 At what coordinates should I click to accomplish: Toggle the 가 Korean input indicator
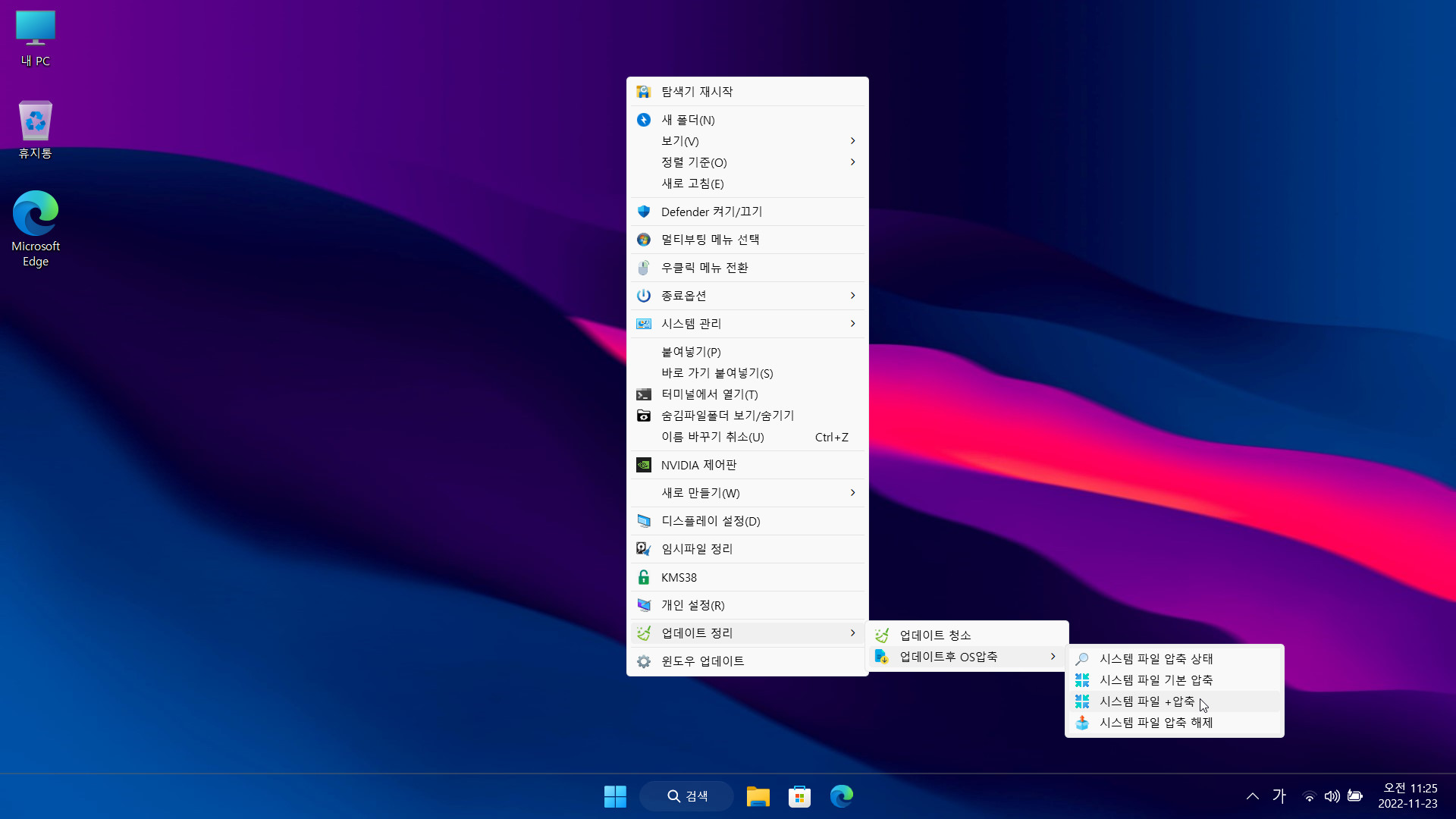1279,796
